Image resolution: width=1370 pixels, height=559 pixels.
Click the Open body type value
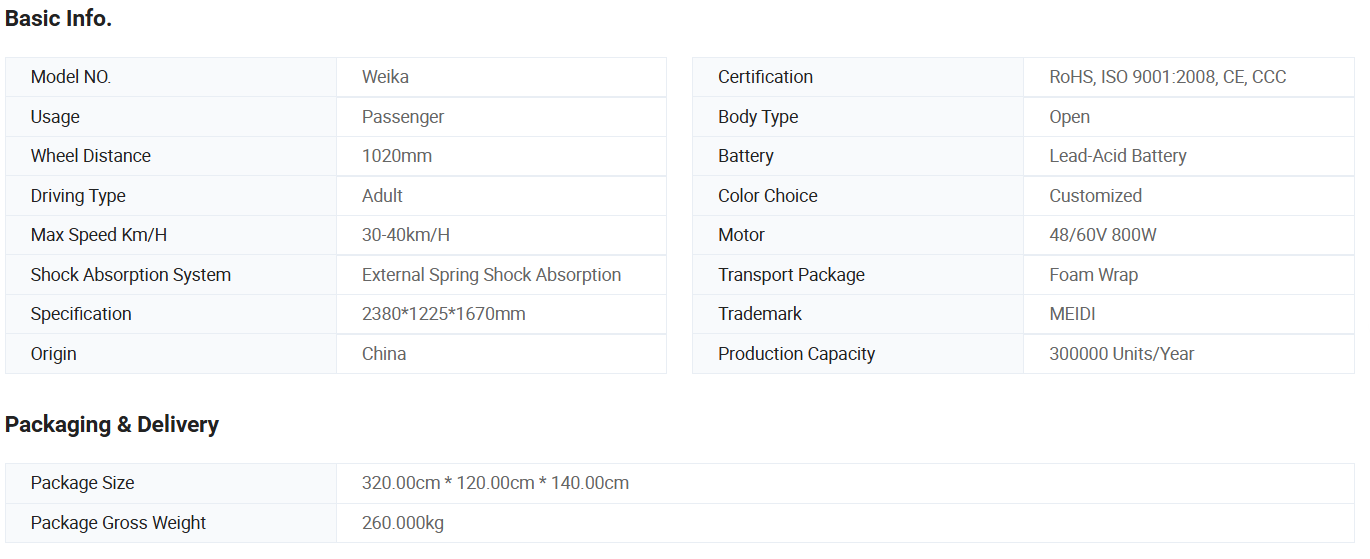(1069, 117)
